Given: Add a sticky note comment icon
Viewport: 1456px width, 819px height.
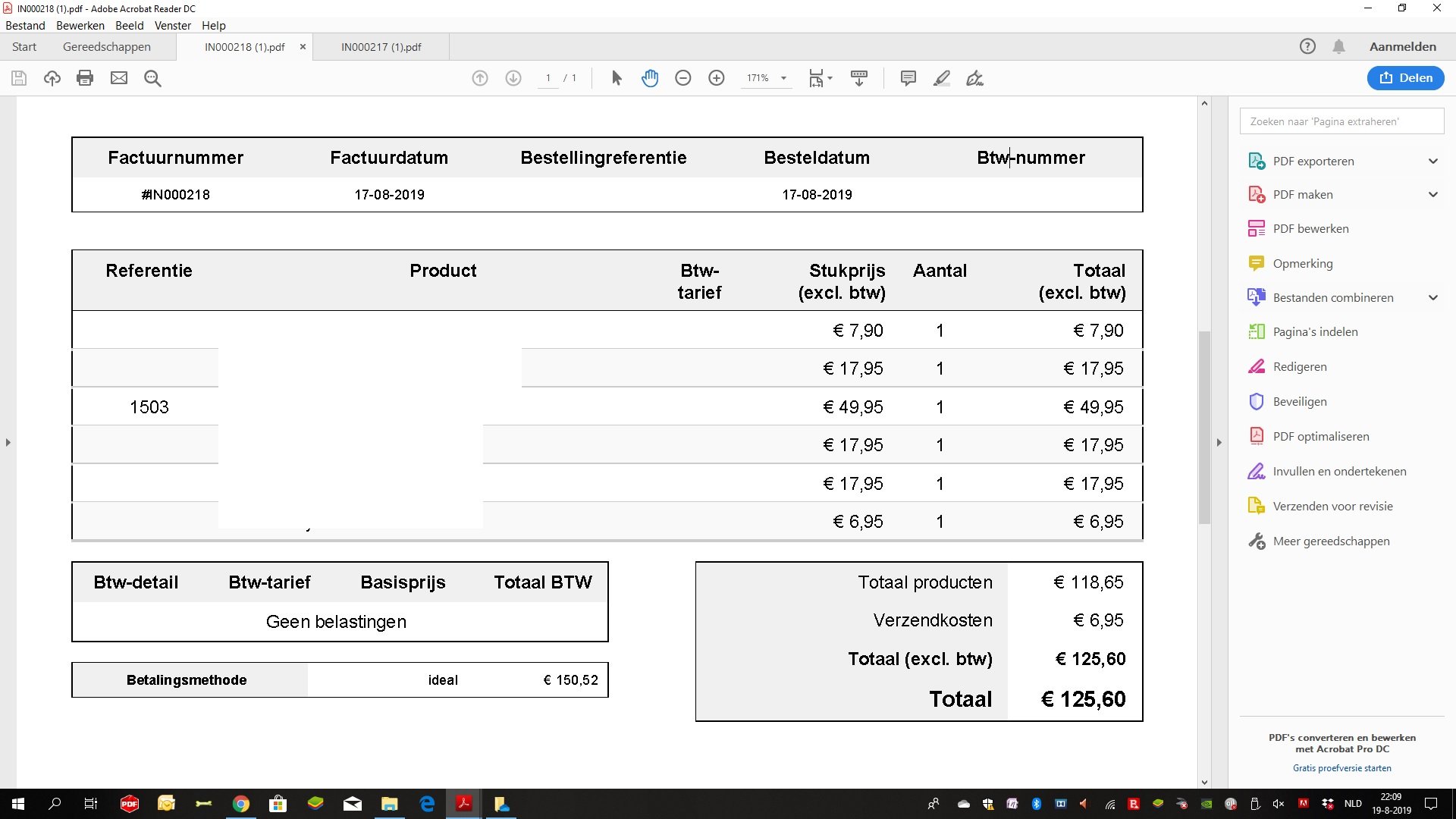Looking at the screenshot, I should click(x=908, y=78).
